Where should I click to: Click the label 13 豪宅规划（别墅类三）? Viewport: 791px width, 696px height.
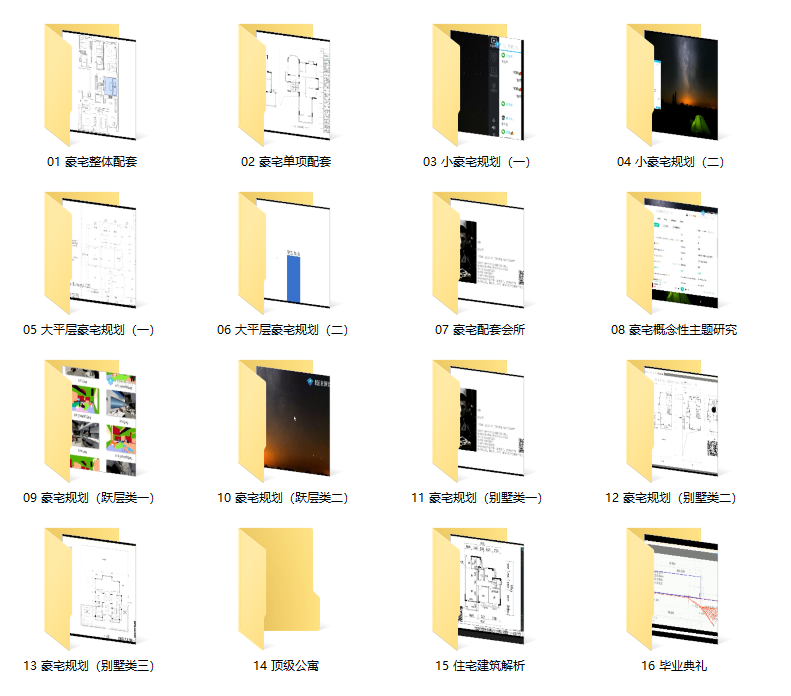pos(89,666)
